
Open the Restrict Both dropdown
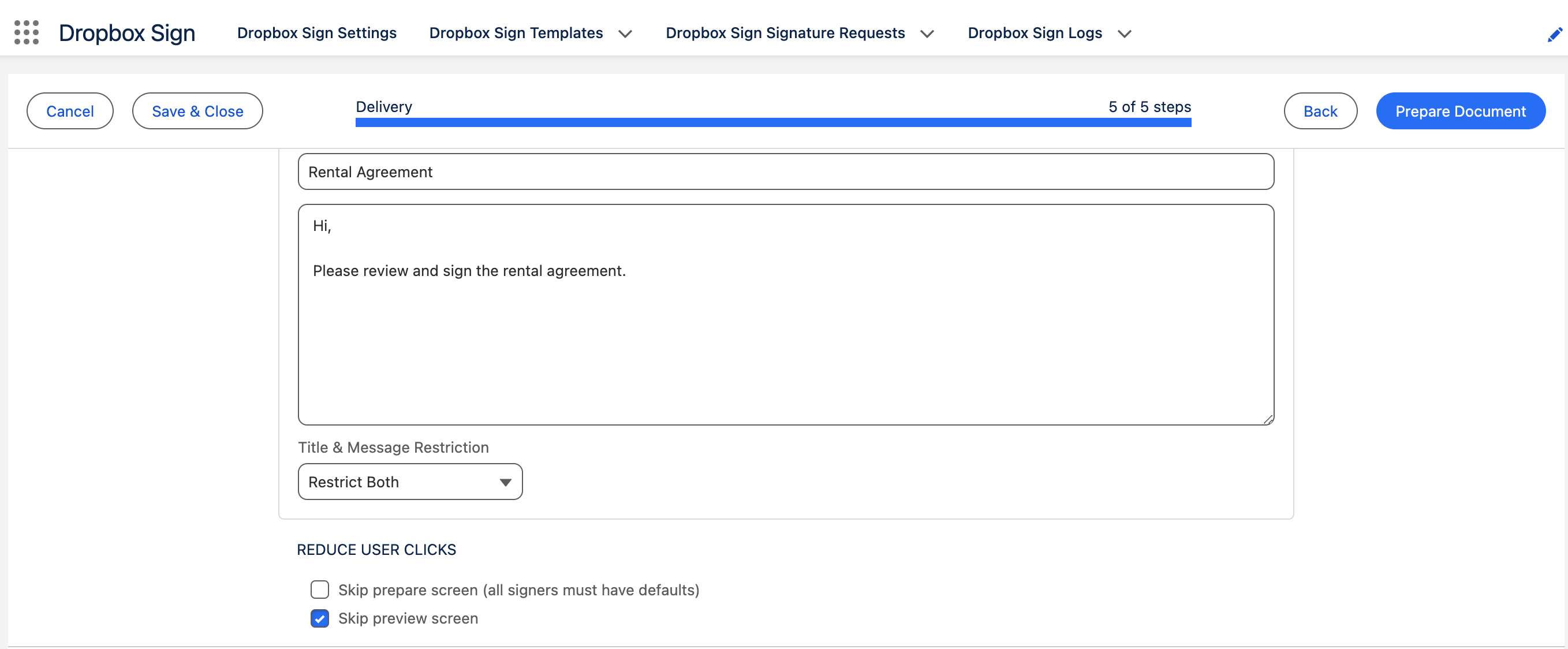410,482
